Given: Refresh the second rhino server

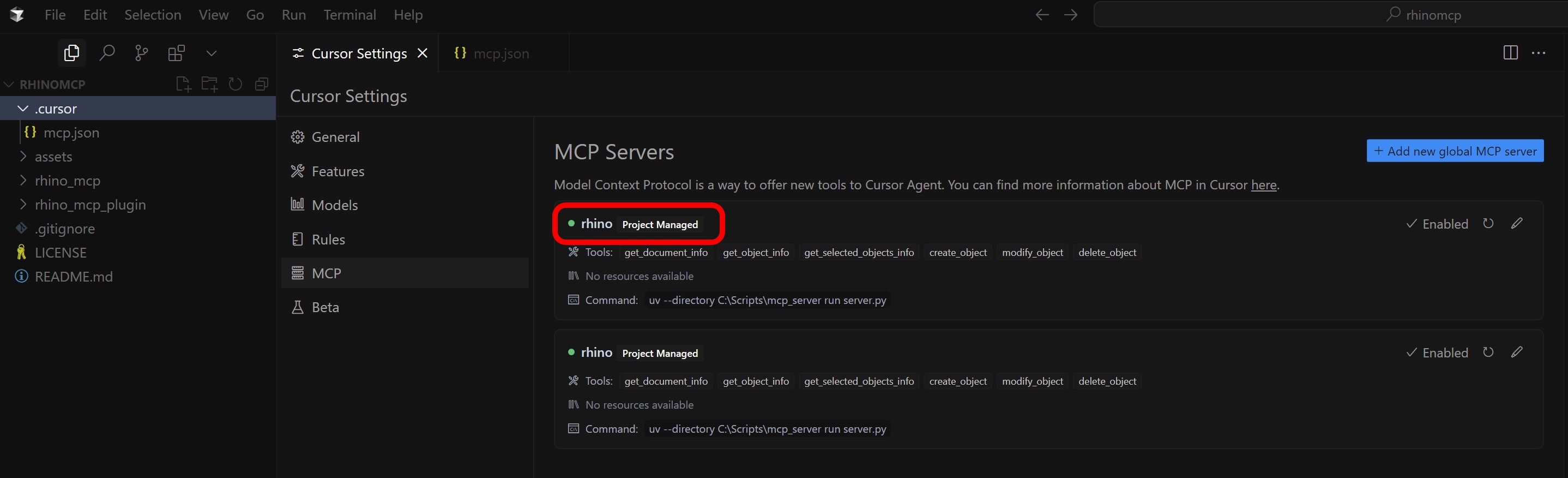Looking at the screenshot, I should 1488,352.
